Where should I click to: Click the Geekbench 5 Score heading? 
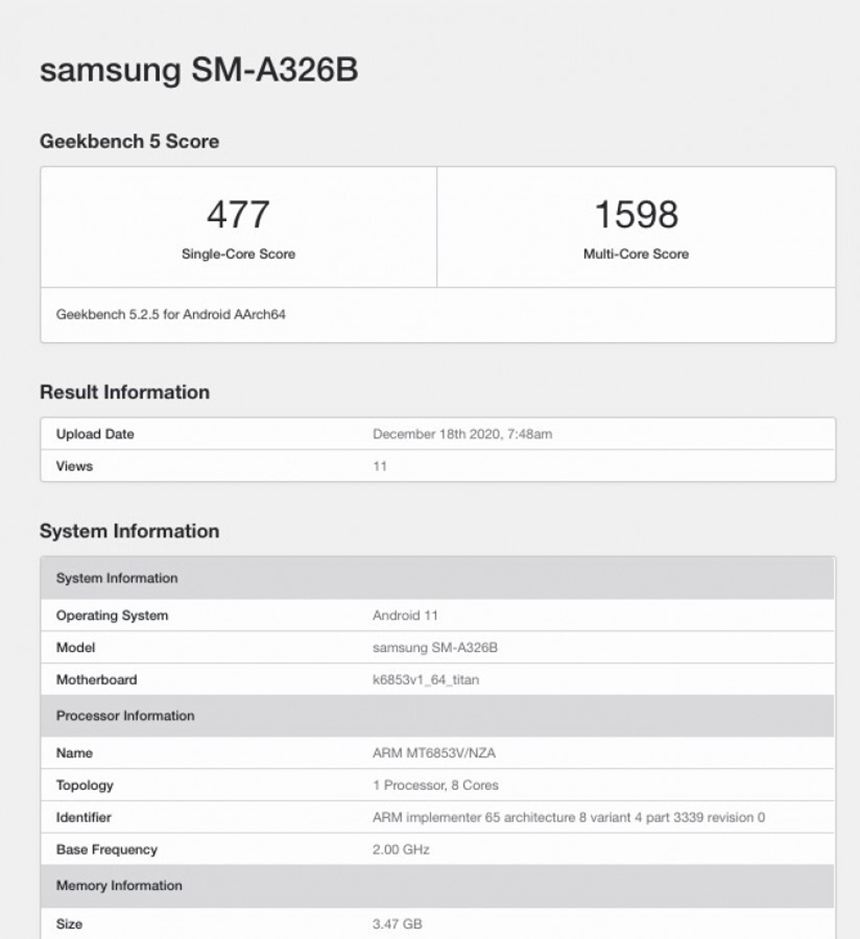[x=129, y=142]
